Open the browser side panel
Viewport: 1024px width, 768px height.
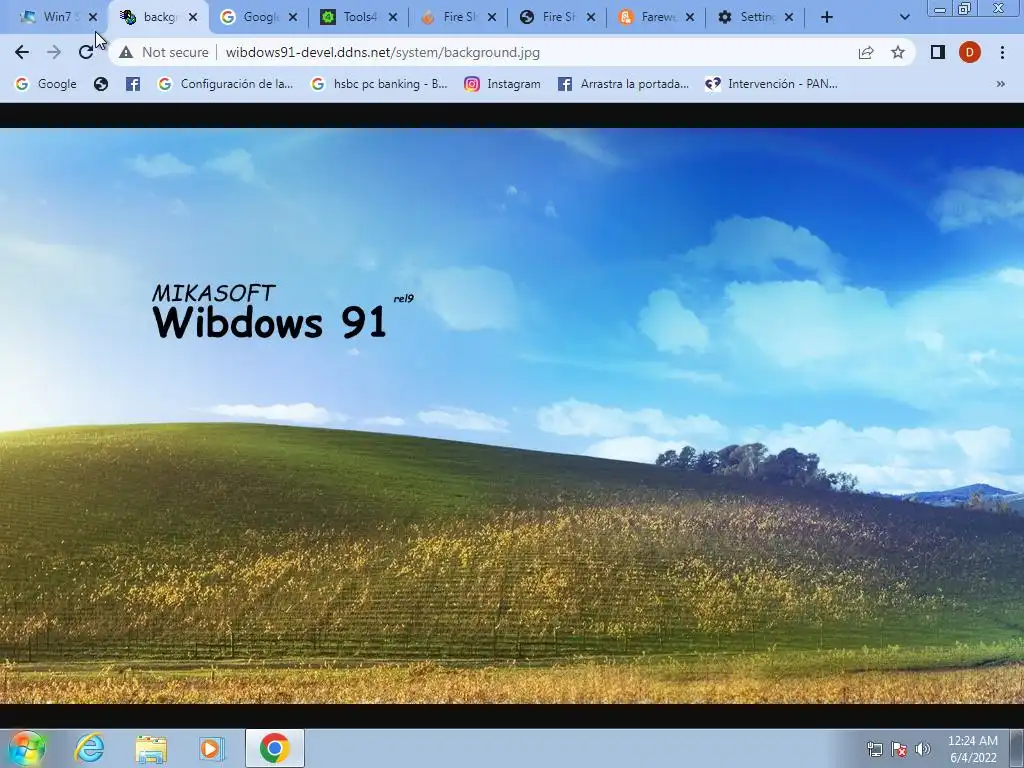[938, 52]
